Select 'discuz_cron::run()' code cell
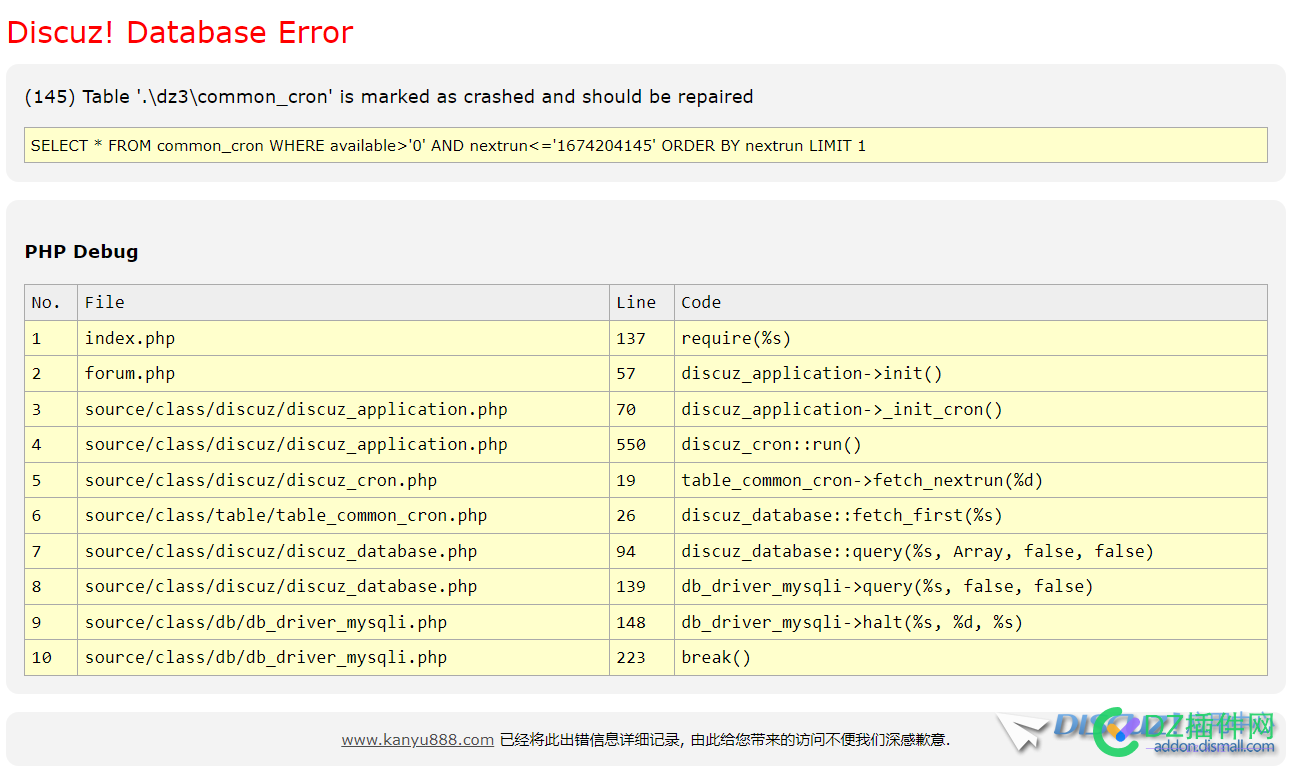Viewport: 1293px width, 772px height. coord(971,444)
